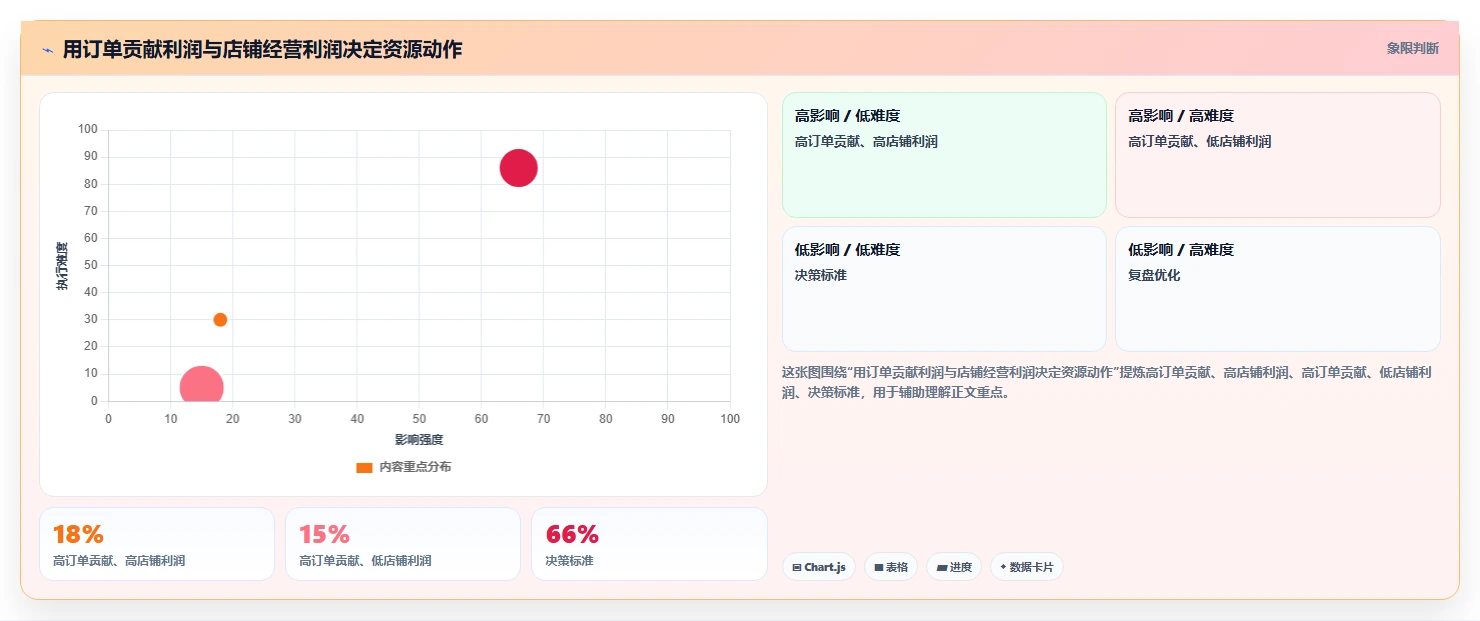This screenshot has width=1480, height=621.
Task: Toggle the 内容重点分布 legend color box
Action: point(364,467)
